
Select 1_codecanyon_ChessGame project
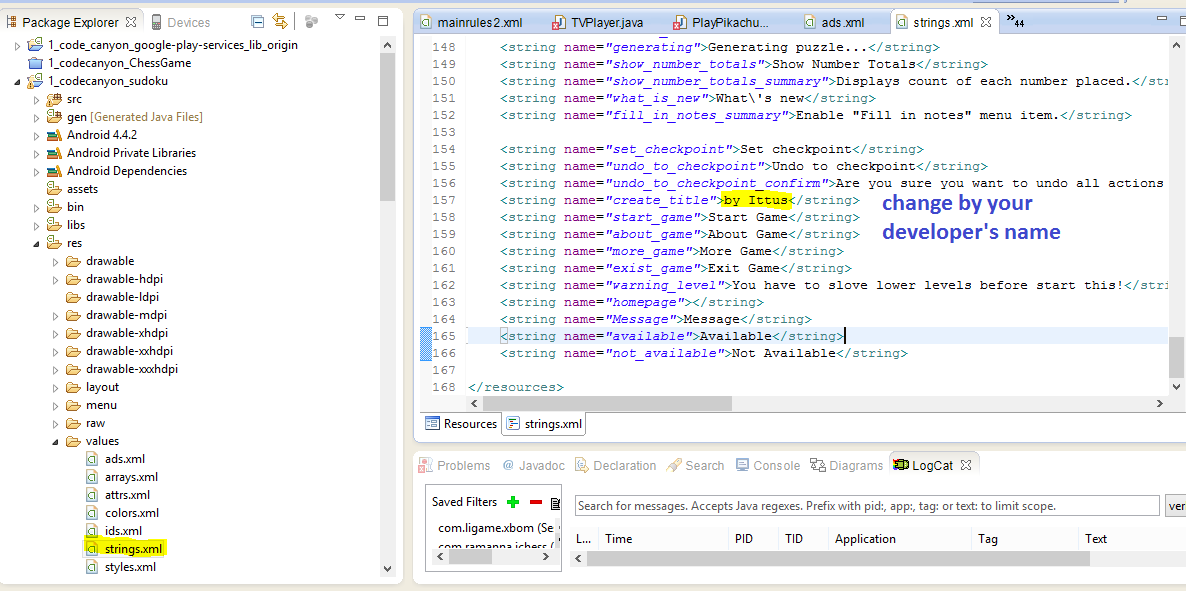pos(120,63)
